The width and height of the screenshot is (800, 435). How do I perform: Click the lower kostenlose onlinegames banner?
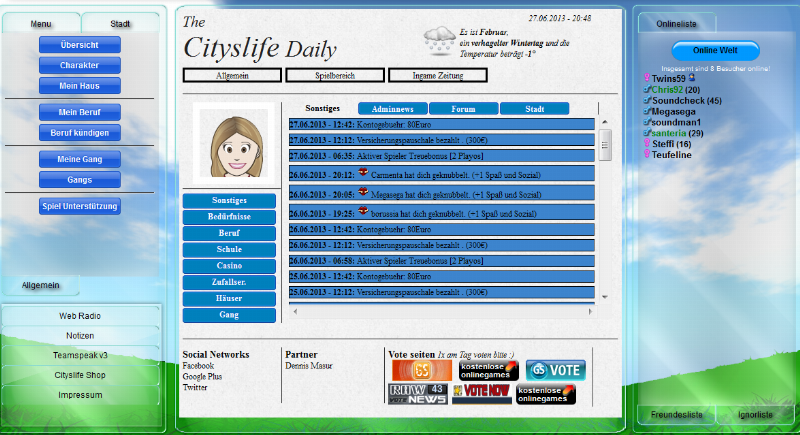pos(545,394)
